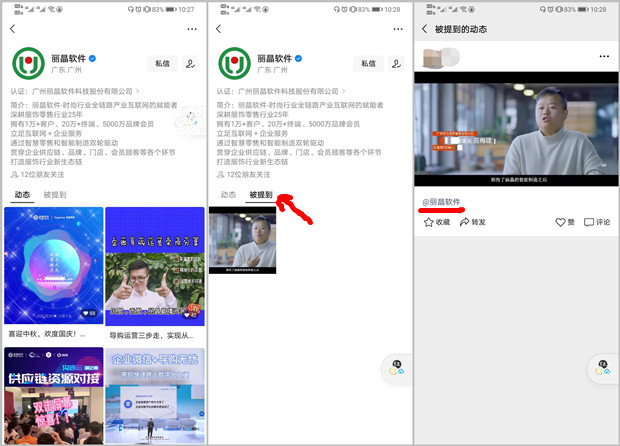Open caption 喜迎中秋，欢度国庆
Viewport: 620px width, 446px height.
click(x=47, y=334)
